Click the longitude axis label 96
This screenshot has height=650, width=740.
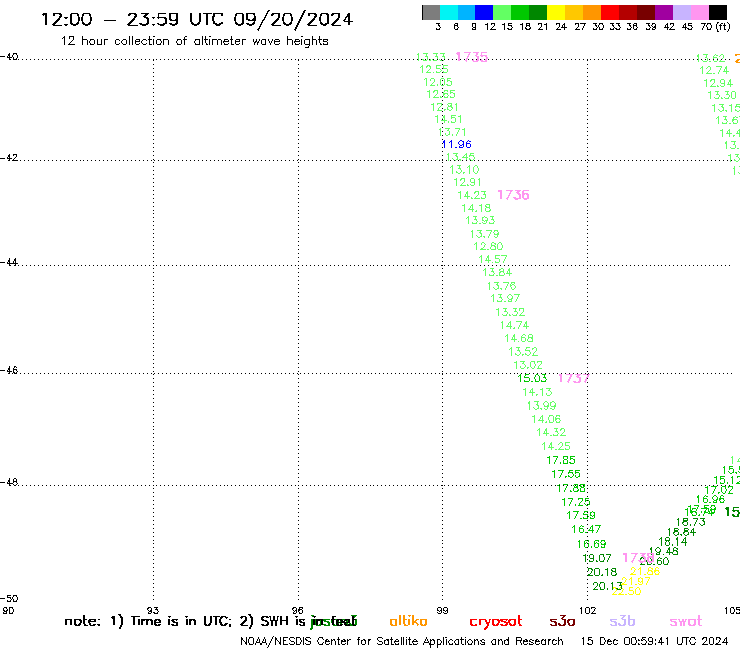point(298,610)
